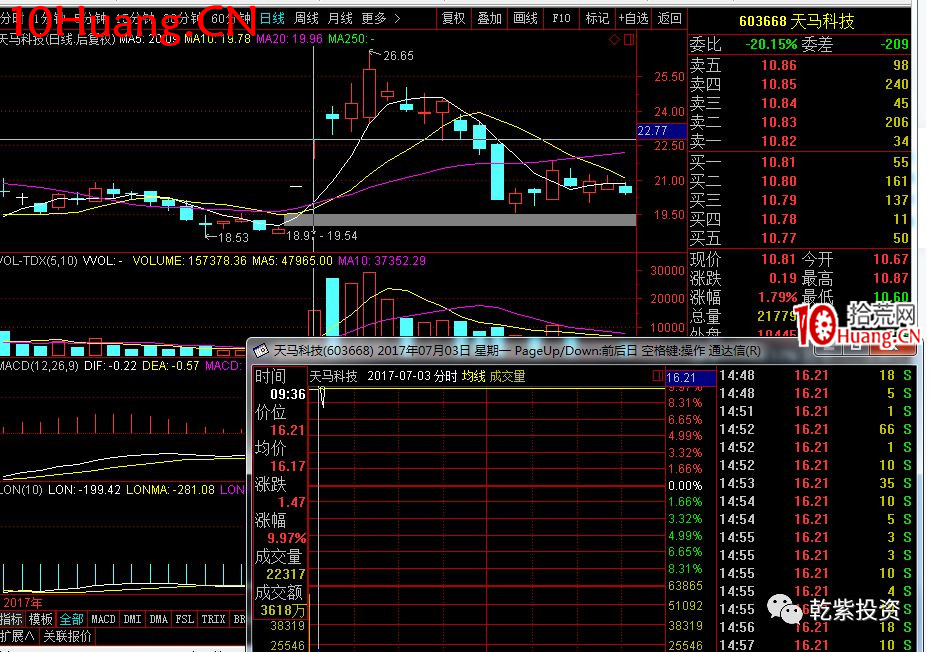Switch to the 周线 weekly chart tab

[x=307, y=18]
